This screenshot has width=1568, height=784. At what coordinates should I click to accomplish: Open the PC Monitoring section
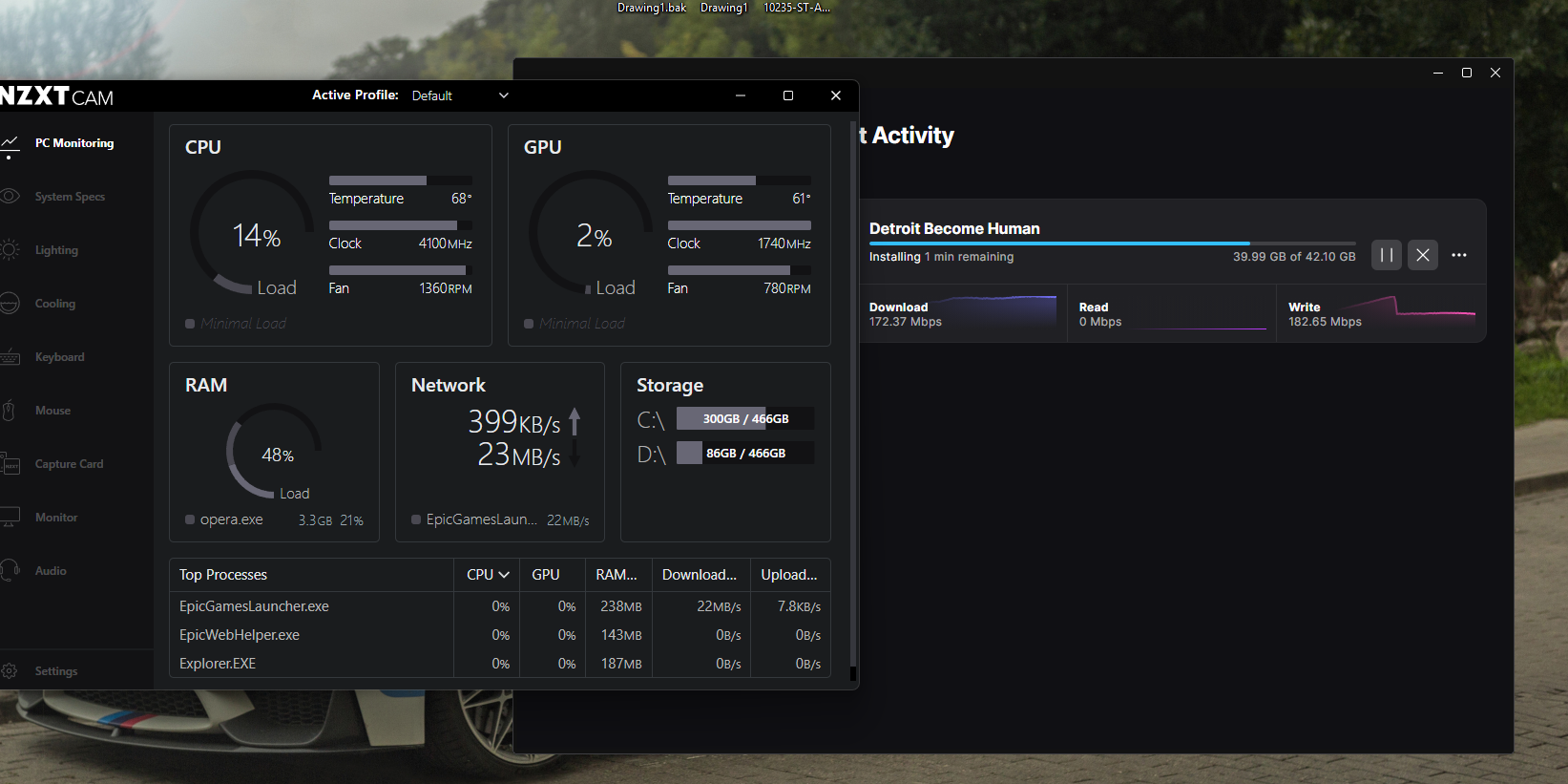pos(74,143)
